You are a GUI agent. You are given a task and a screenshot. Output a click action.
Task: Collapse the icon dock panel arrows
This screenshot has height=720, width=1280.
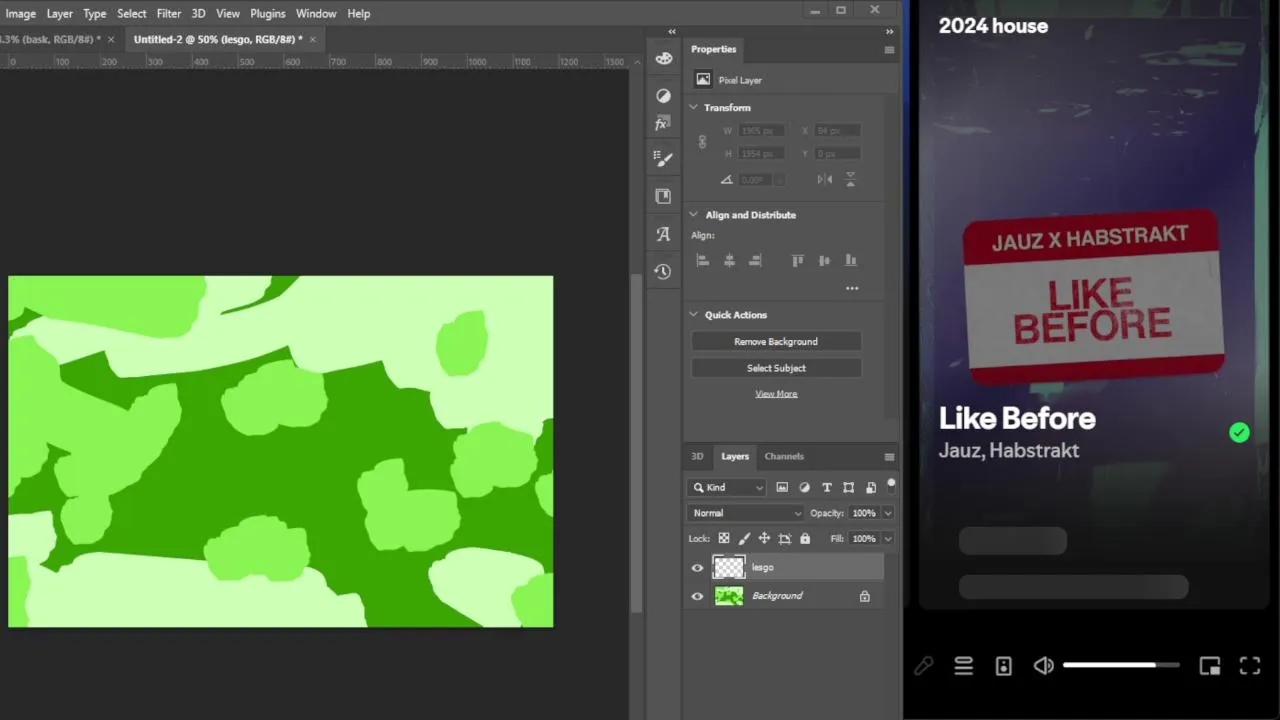click(672, 32)
